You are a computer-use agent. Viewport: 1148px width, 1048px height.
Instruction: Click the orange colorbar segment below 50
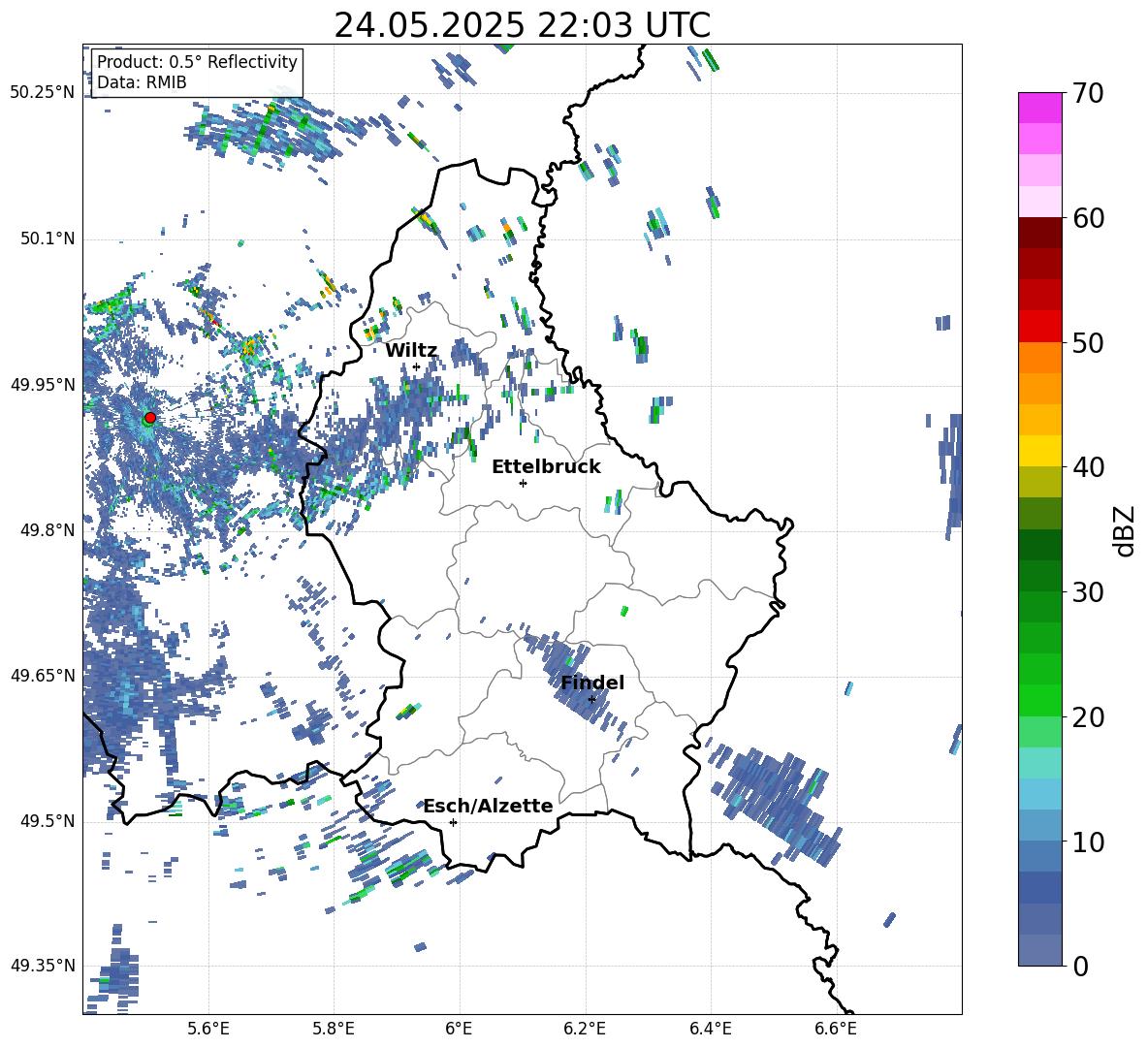(1039, 357)
